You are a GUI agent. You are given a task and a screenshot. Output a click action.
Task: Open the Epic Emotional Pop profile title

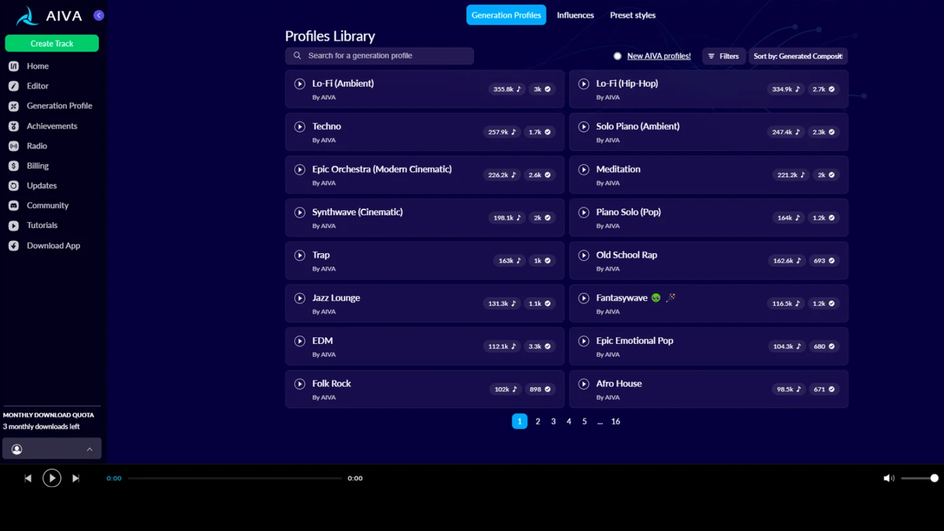635,341
